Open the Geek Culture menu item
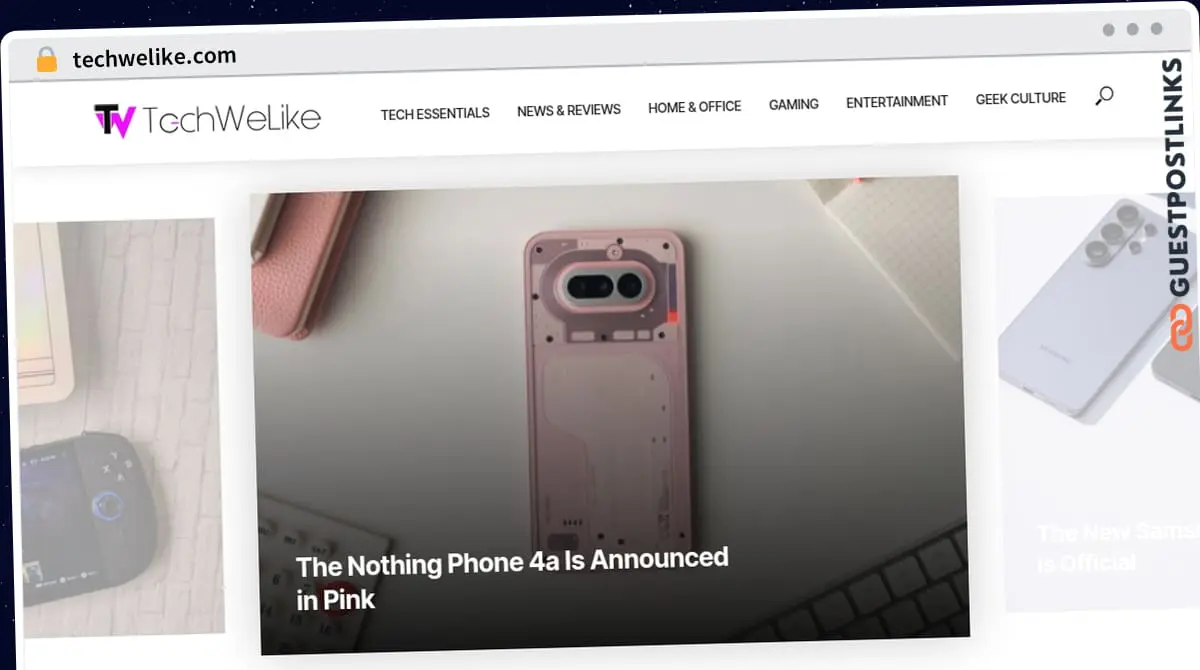This screenshot has width=1200, height=670. tap(1021, 98)
